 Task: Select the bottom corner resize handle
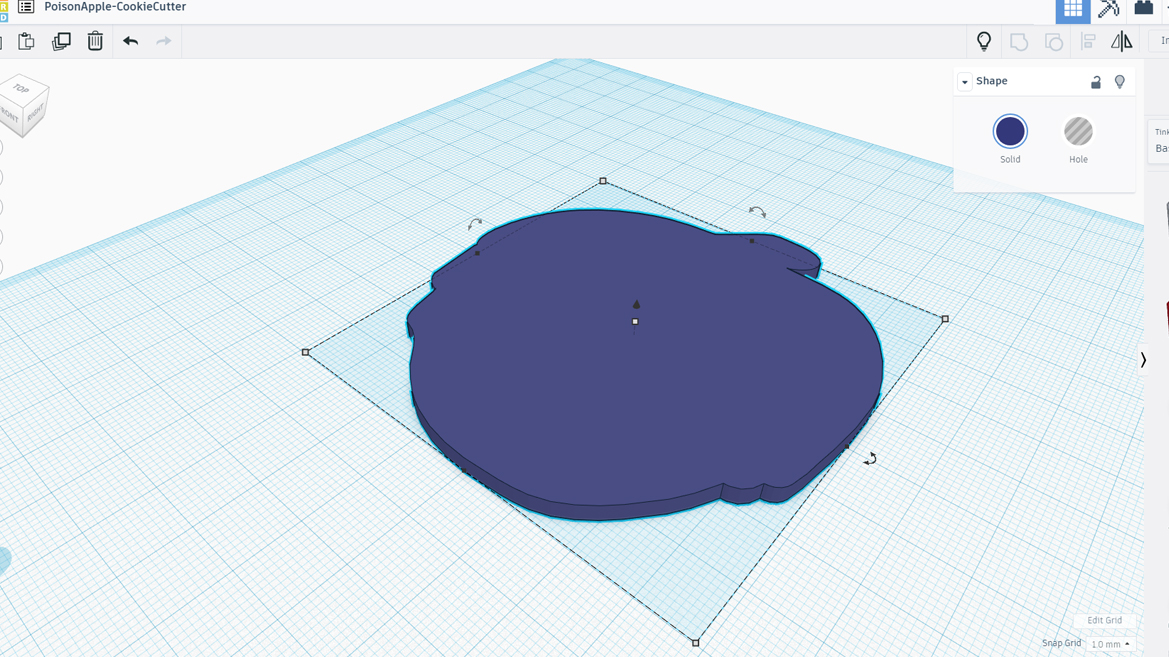[x=696, y=642]
